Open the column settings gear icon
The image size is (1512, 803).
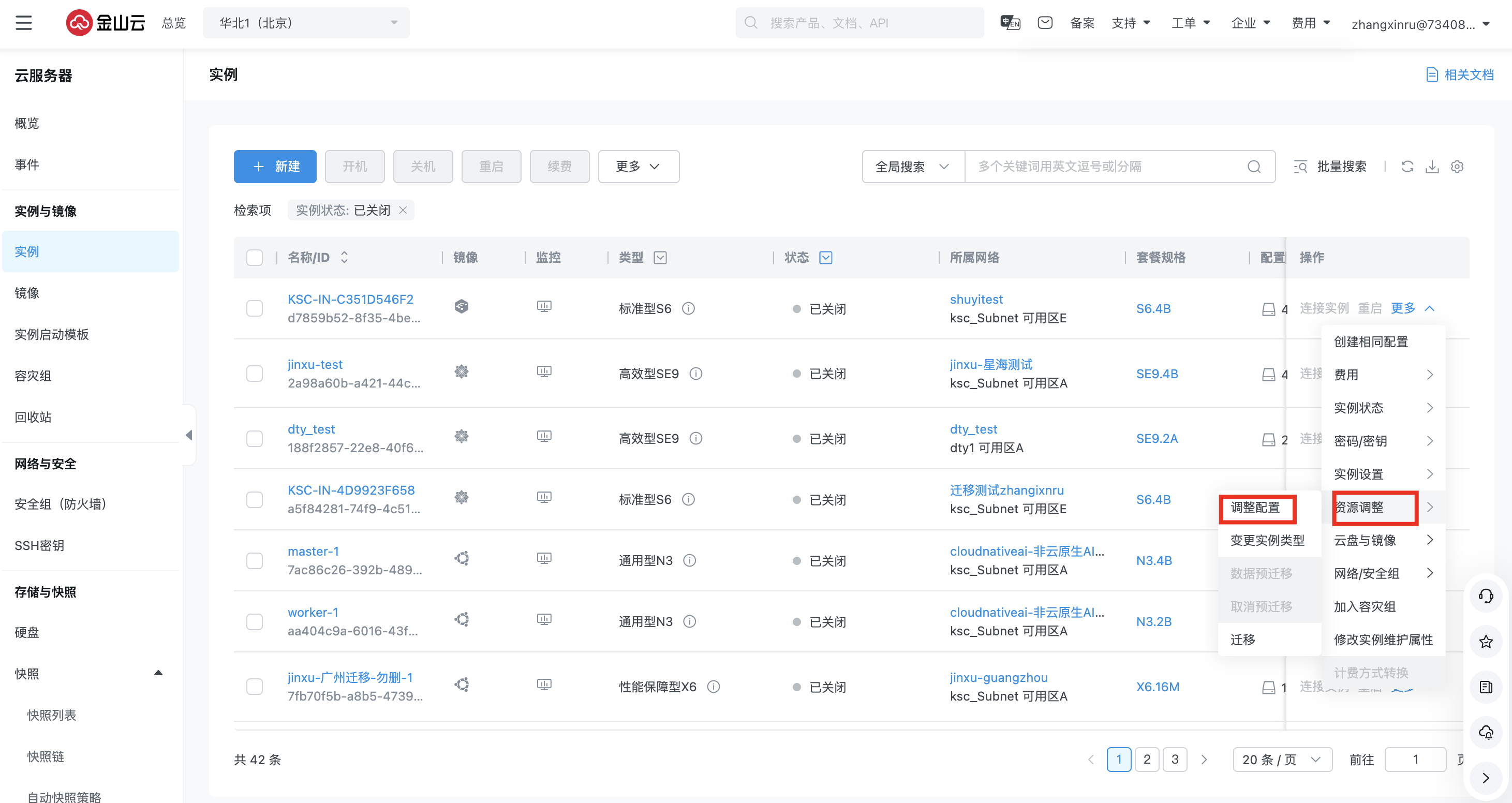pyautogui.click(x=1457, y=167)
